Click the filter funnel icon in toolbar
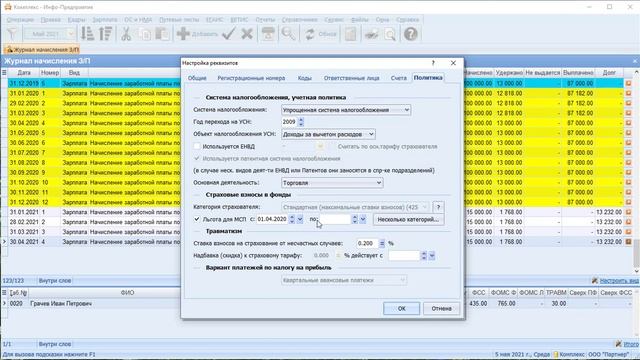Image resolution: width=640 pixels, height=360 pixels. pyautogui.click(x=12, y=34)
